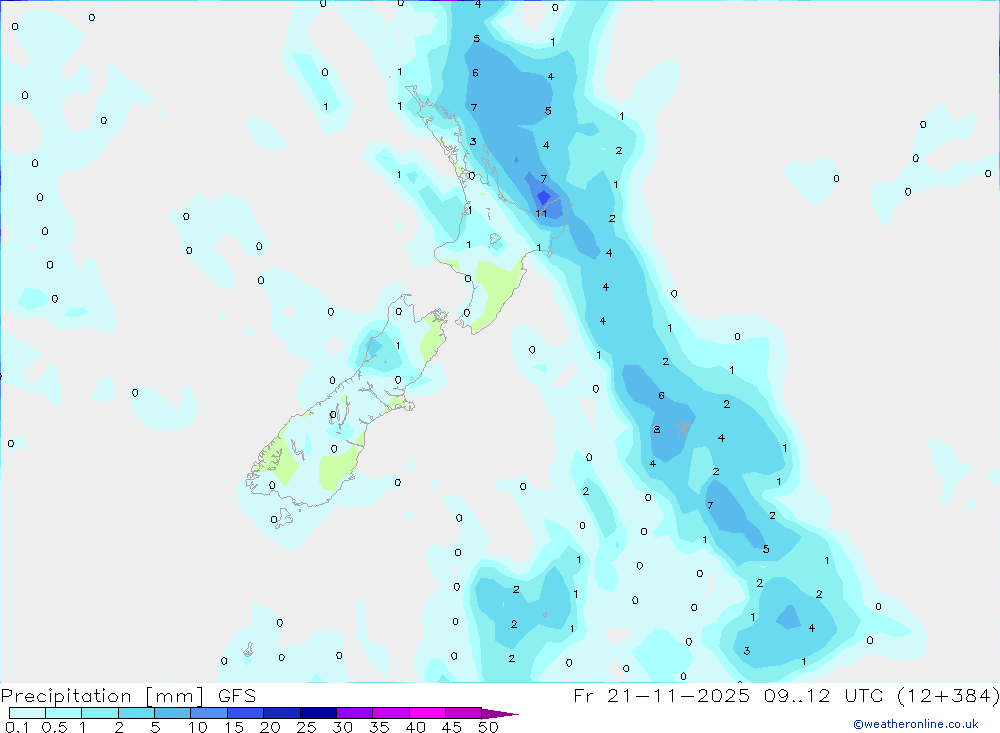Click the '35' legend scale label
The height and width of the screenshot is (733, 1000).
[x=379, y=727]
